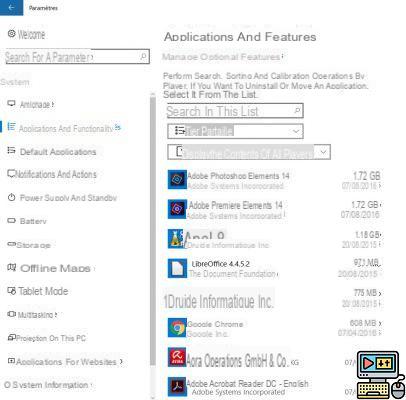
Task: Click the Battery icon in sidebar
Action: 12,221
